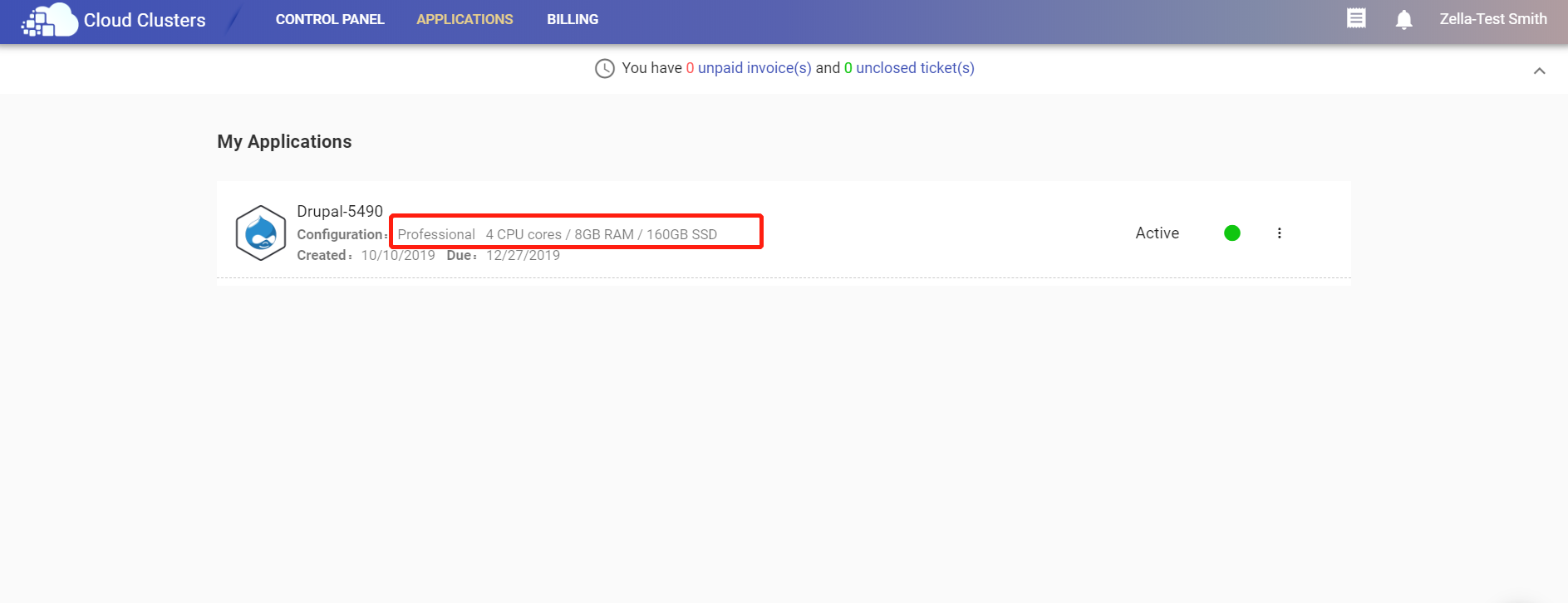Collapse the notice bar with the chevron

(1540, 71)
